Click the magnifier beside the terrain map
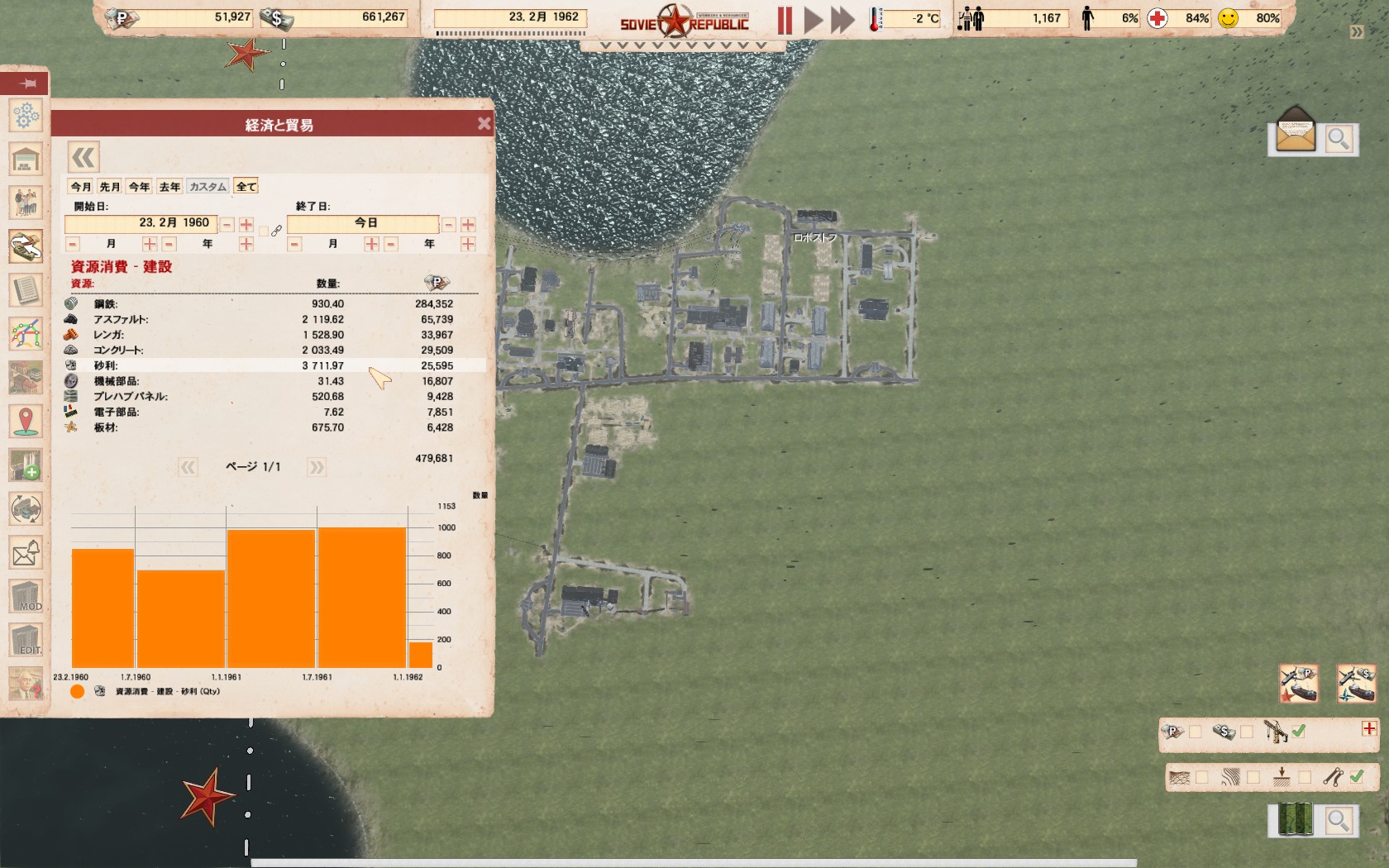1389x868 pixels. 1338,821
